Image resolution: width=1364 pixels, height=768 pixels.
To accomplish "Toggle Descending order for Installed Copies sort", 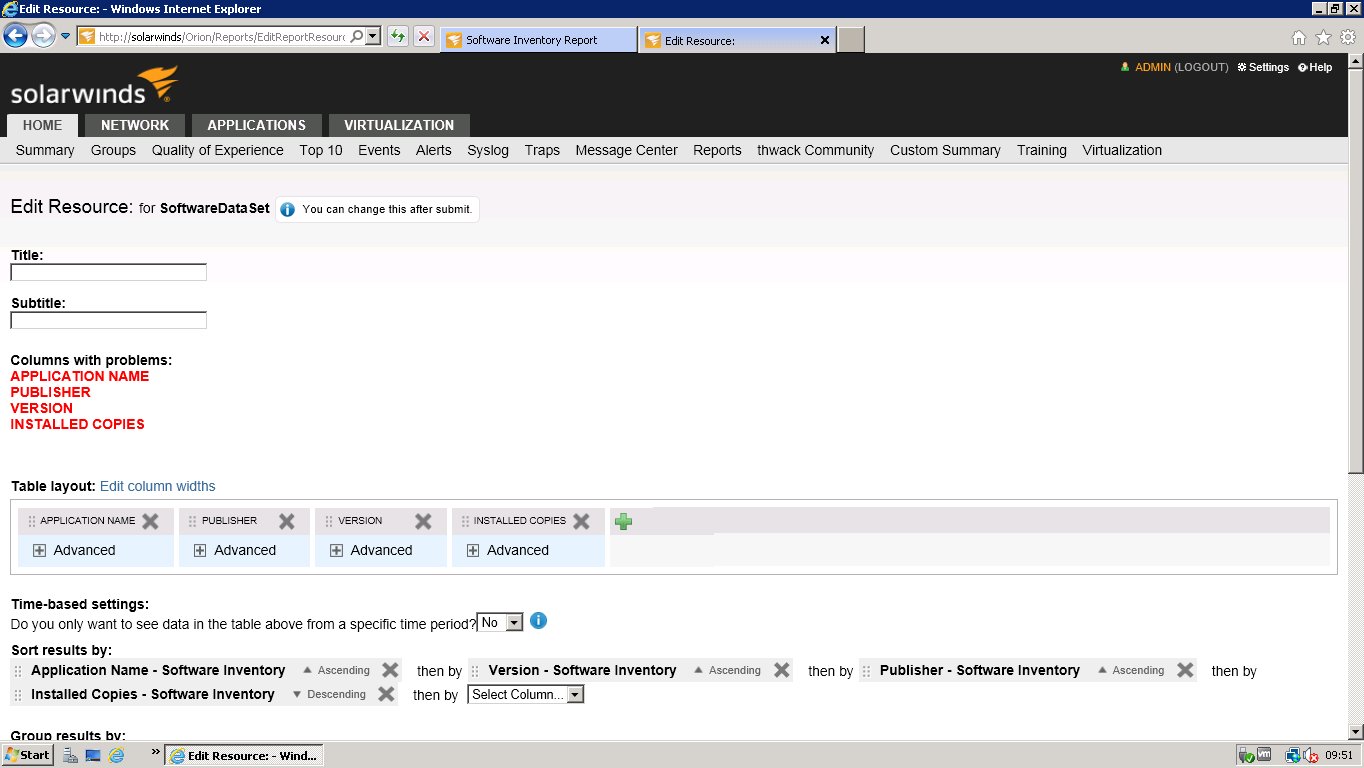I will 329,695.
